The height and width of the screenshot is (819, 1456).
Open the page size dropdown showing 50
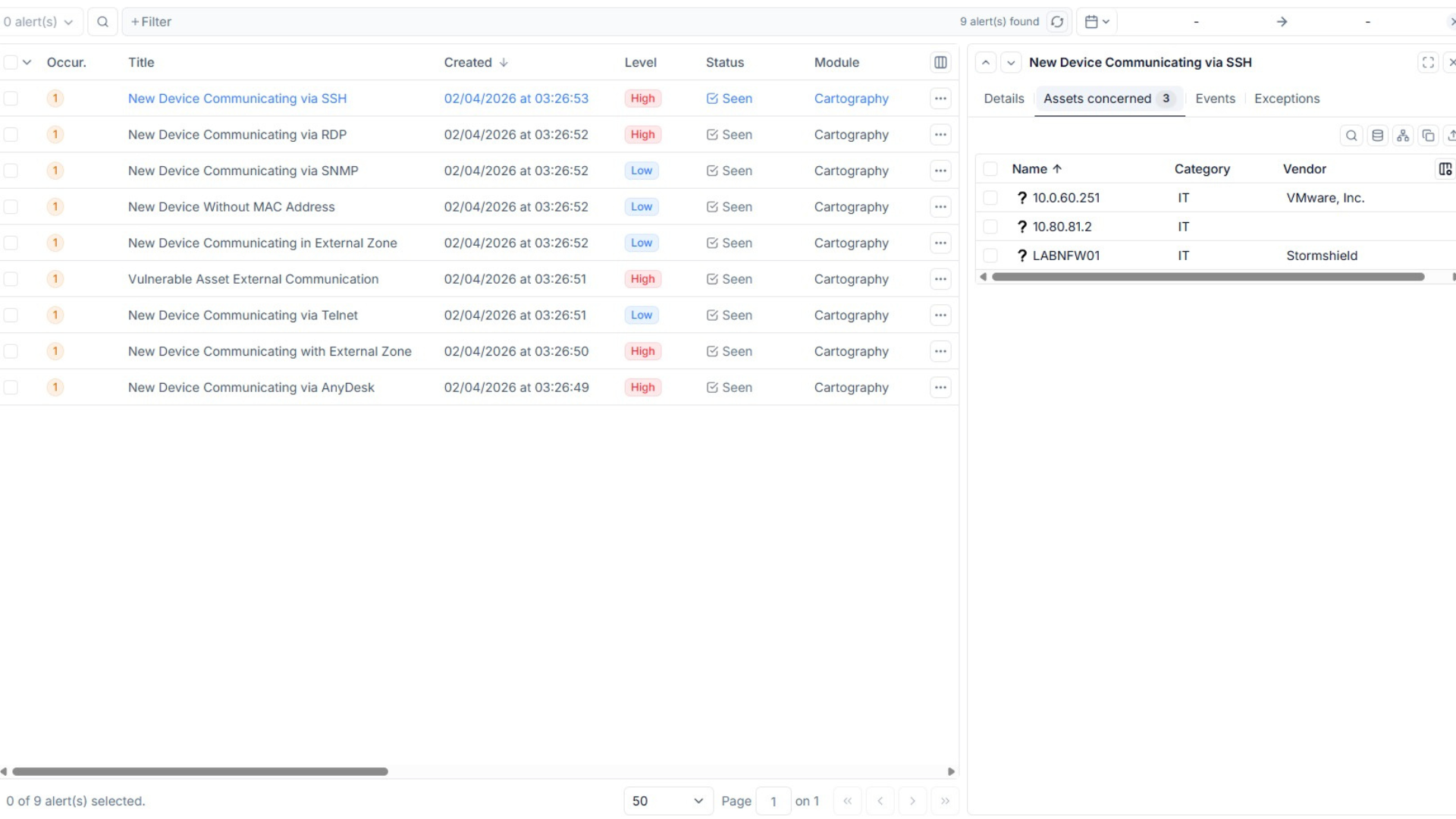[x=667, y=801]
